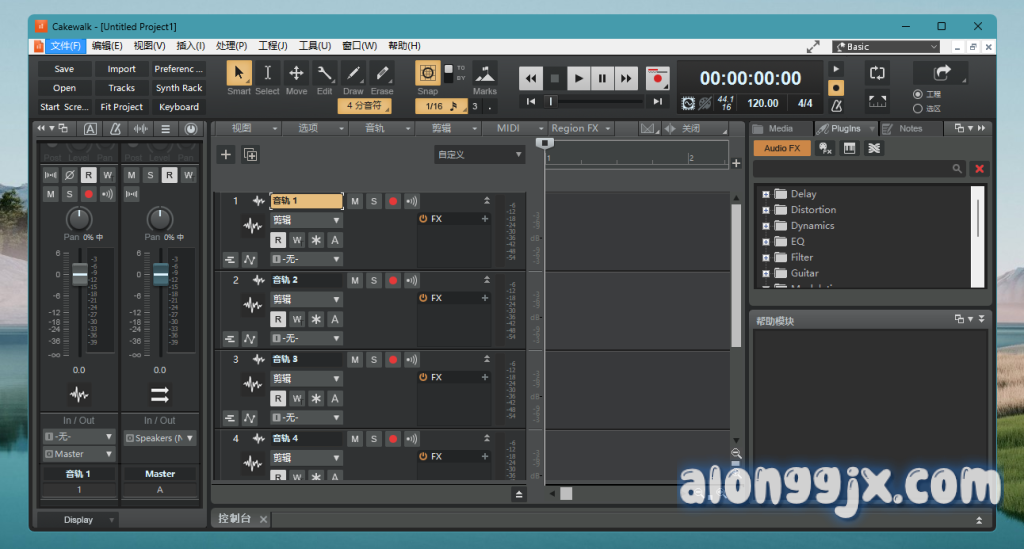
Task: Toggle the metronome icon beside the time display
Action: point(837,105)
